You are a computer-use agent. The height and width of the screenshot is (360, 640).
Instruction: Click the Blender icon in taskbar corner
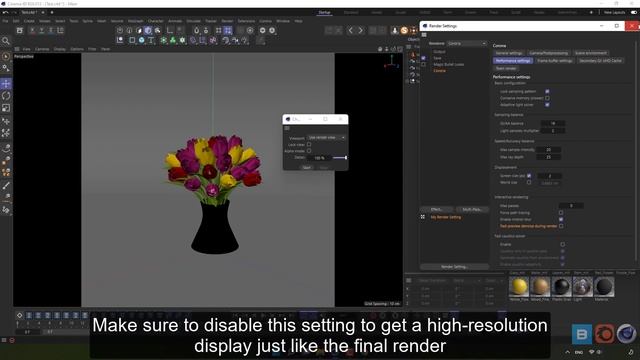[x=582, y=334]
